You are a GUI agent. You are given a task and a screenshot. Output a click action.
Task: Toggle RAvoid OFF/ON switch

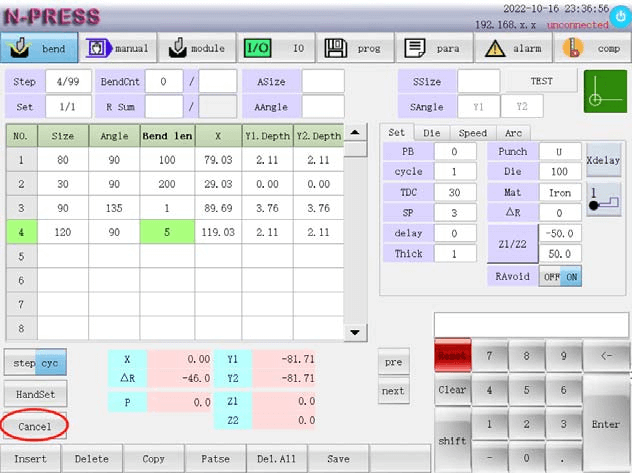pos(558,277)
